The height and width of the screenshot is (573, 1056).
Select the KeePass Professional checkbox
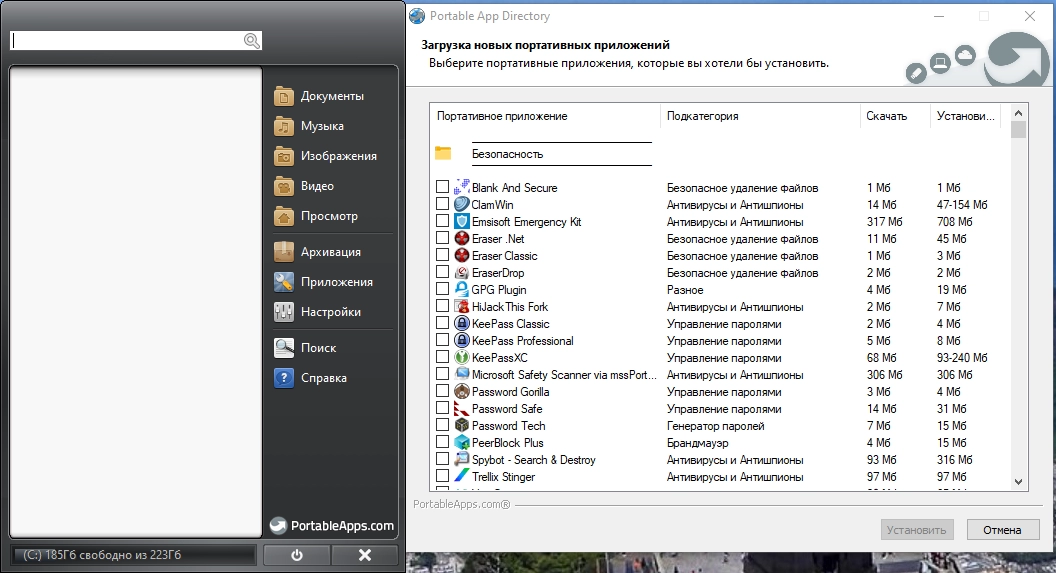coord(442,340)
